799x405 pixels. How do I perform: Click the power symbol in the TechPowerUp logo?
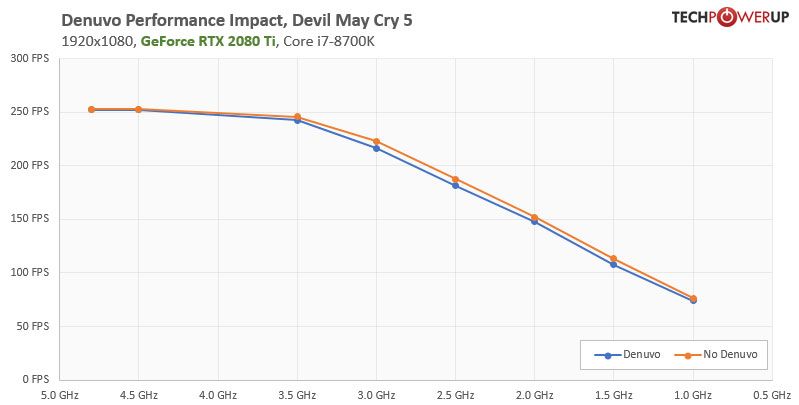point(729,17)
